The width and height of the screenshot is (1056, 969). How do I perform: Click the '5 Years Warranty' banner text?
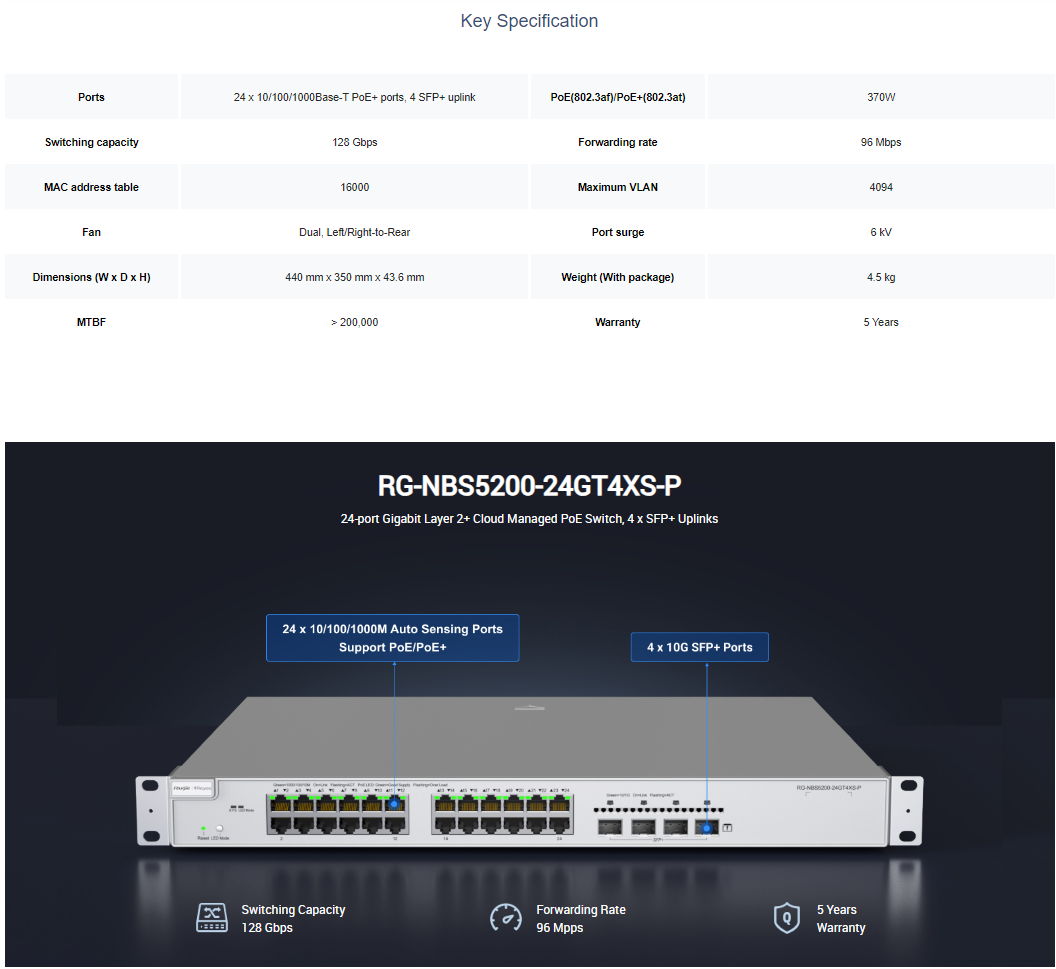840,918
